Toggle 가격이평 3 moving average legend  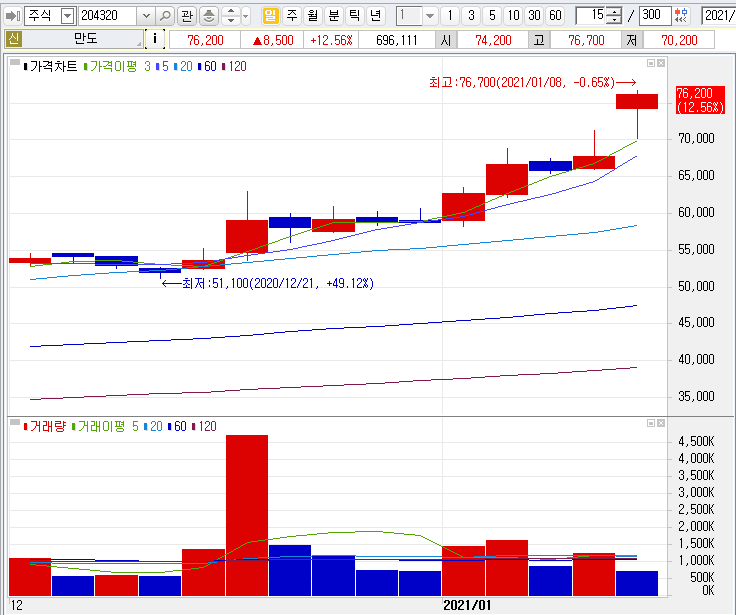(117, 67)
